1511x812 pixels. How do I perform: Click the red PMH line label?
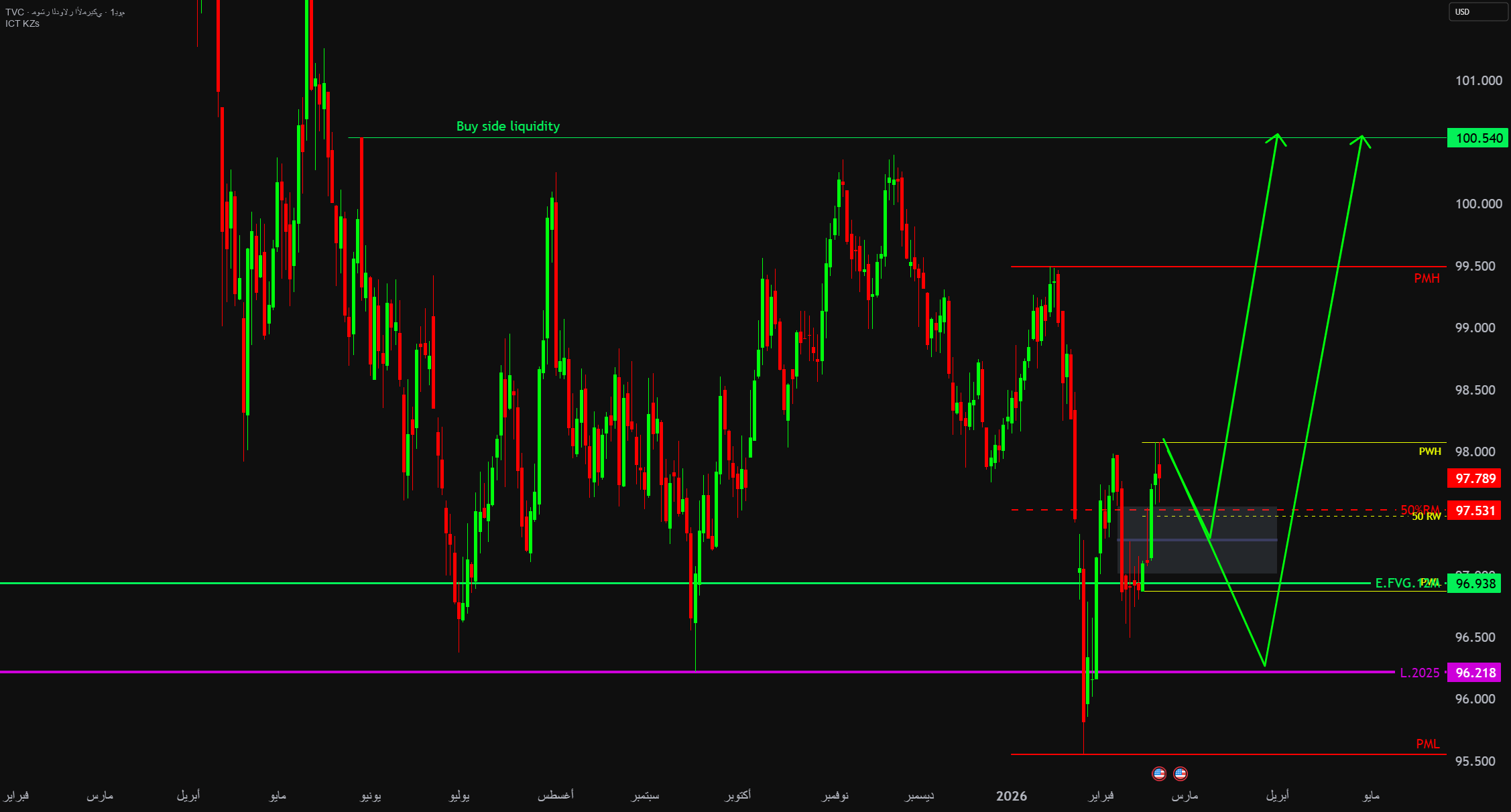1427,278
